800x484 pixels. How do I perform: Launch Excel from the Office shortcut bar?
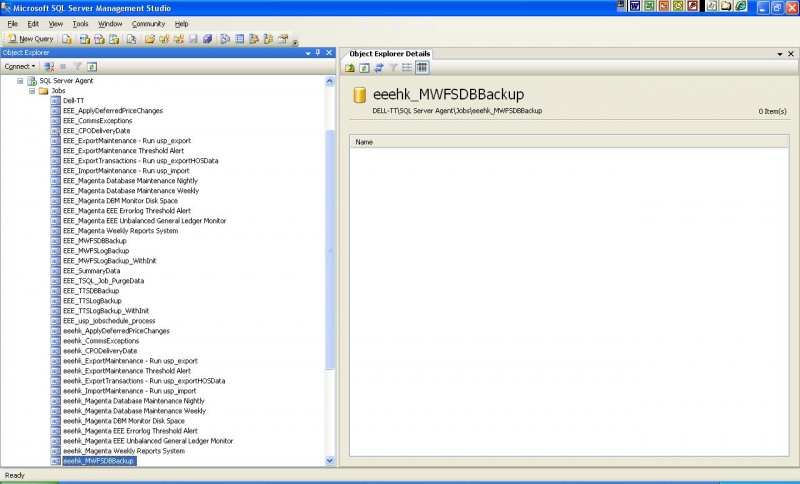(649, 6)
